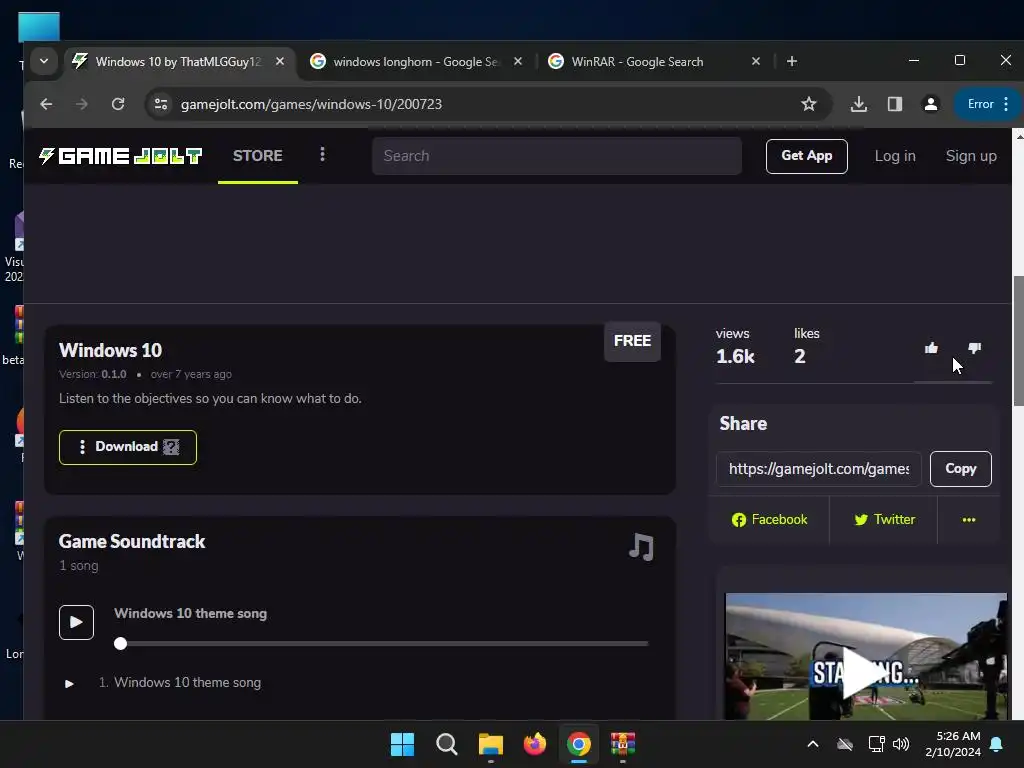Bookmark this page with the star
The image size is (1024, 768).
808,104
